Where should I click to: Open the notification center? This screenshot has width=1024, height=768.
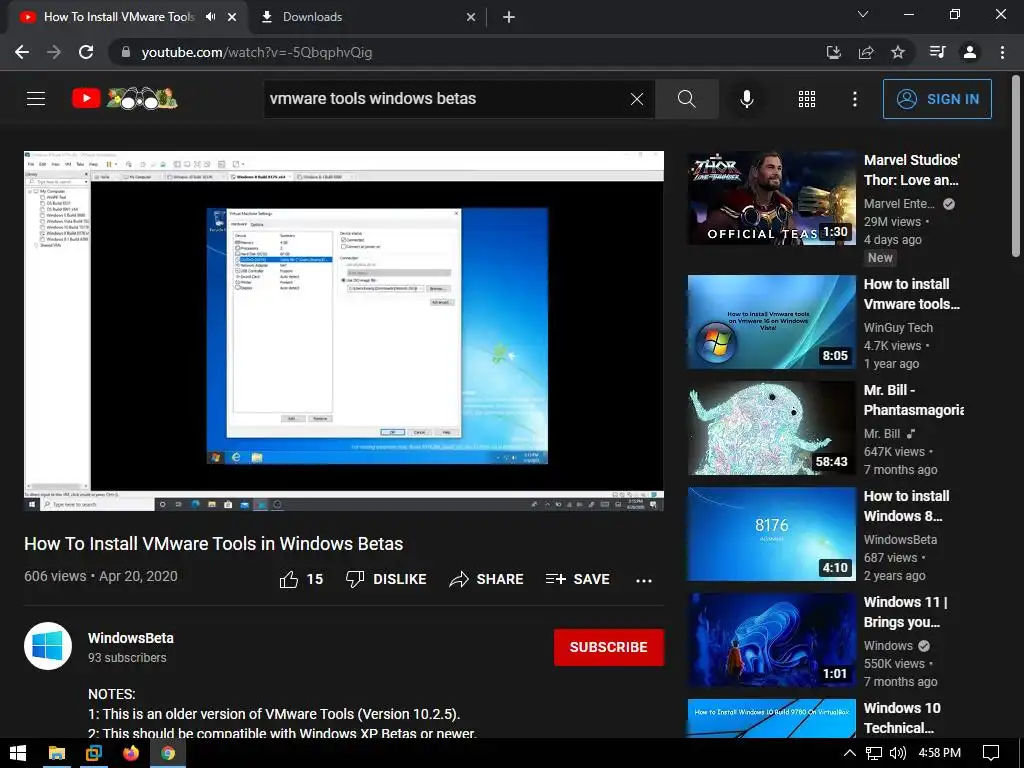(991, 753)
